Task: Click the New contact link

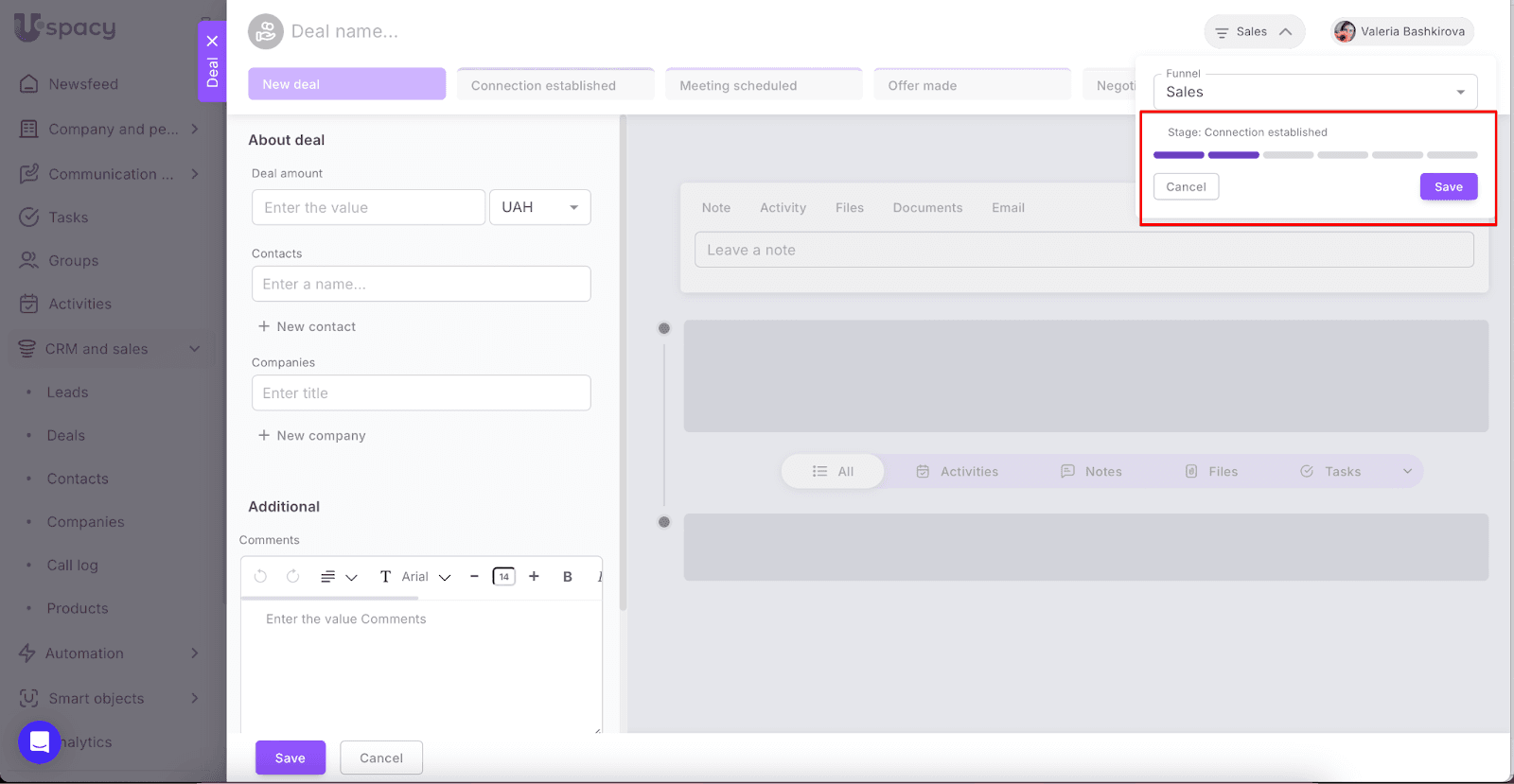Action: point(308,326)
